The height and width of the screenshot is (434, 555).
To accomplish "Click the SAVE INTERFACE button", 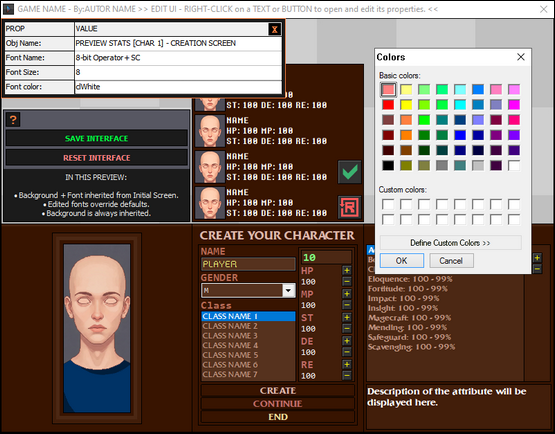I will point(97,138).
